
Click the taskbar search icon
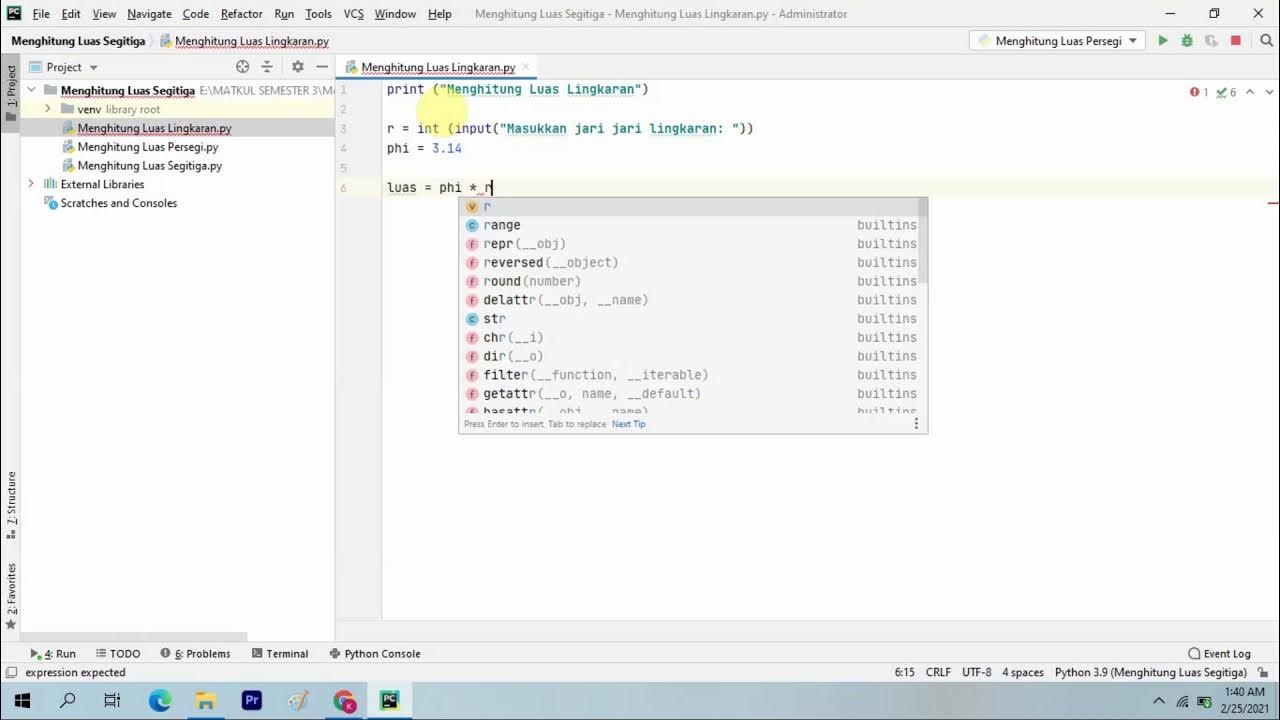pyautogui.click(x=68, y=701)
